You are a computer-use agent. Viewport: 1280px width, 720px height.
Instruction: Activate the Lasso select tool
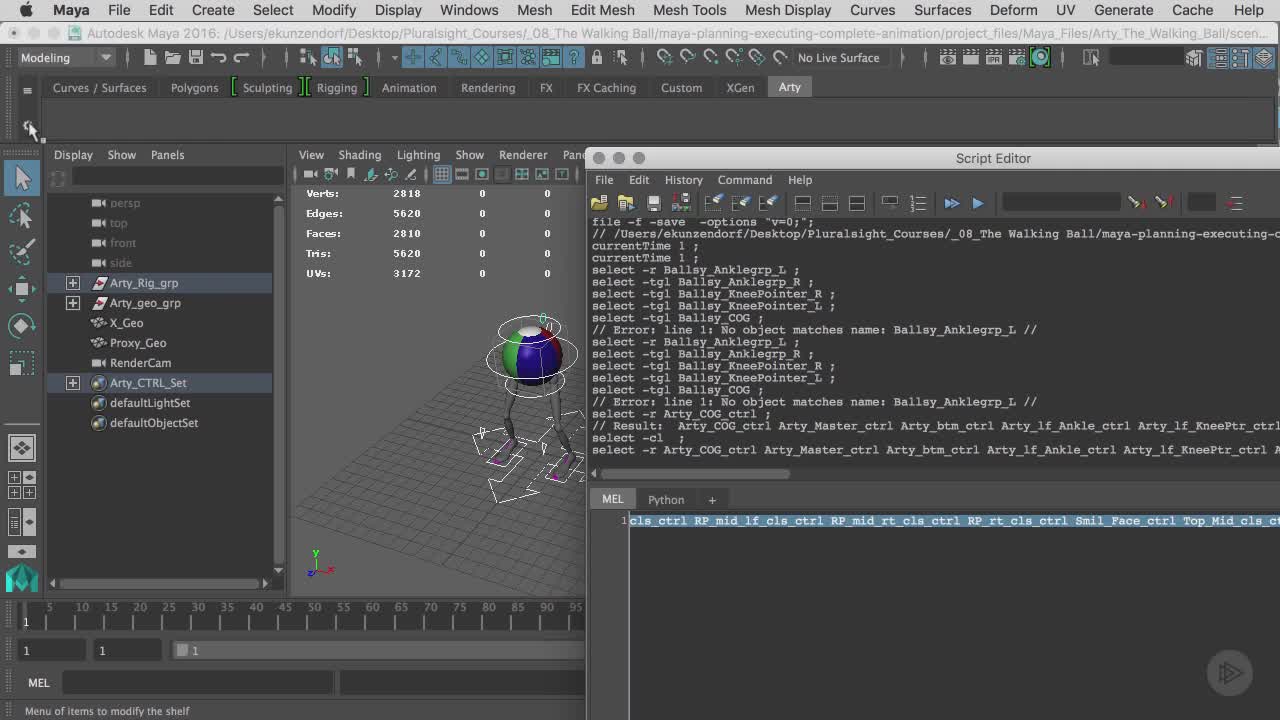point(22,215)
